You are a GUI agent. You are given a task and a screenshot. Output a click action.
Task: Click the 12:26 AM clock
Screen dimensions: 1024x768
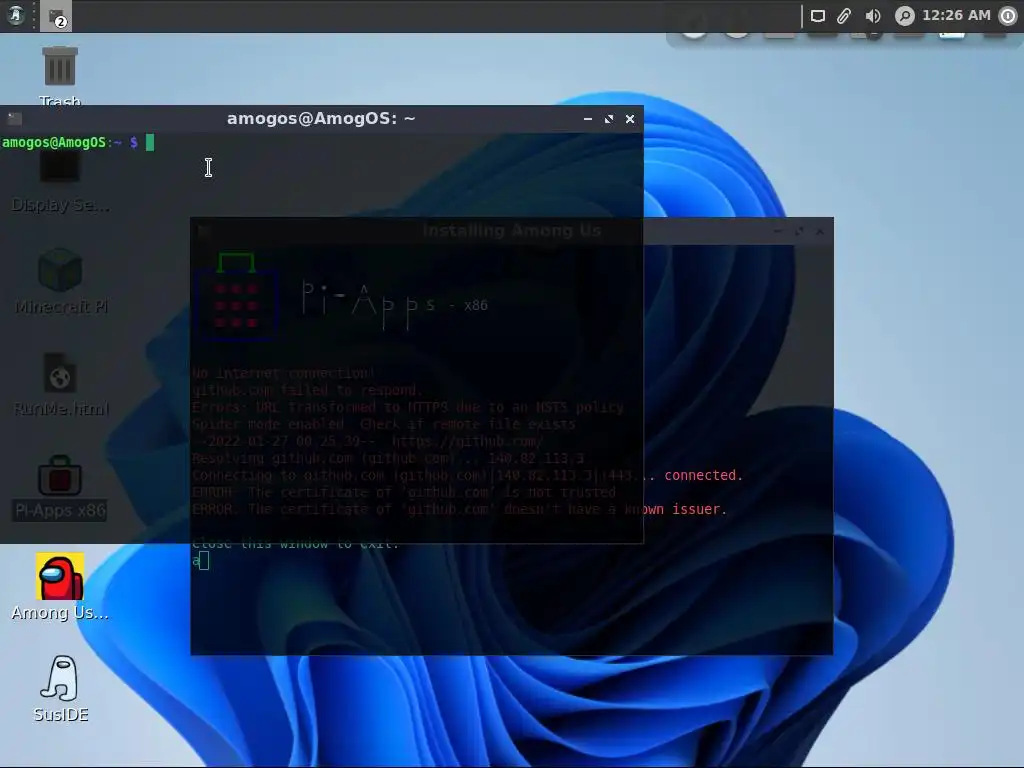pyautogui.click(x=956, y=15)
